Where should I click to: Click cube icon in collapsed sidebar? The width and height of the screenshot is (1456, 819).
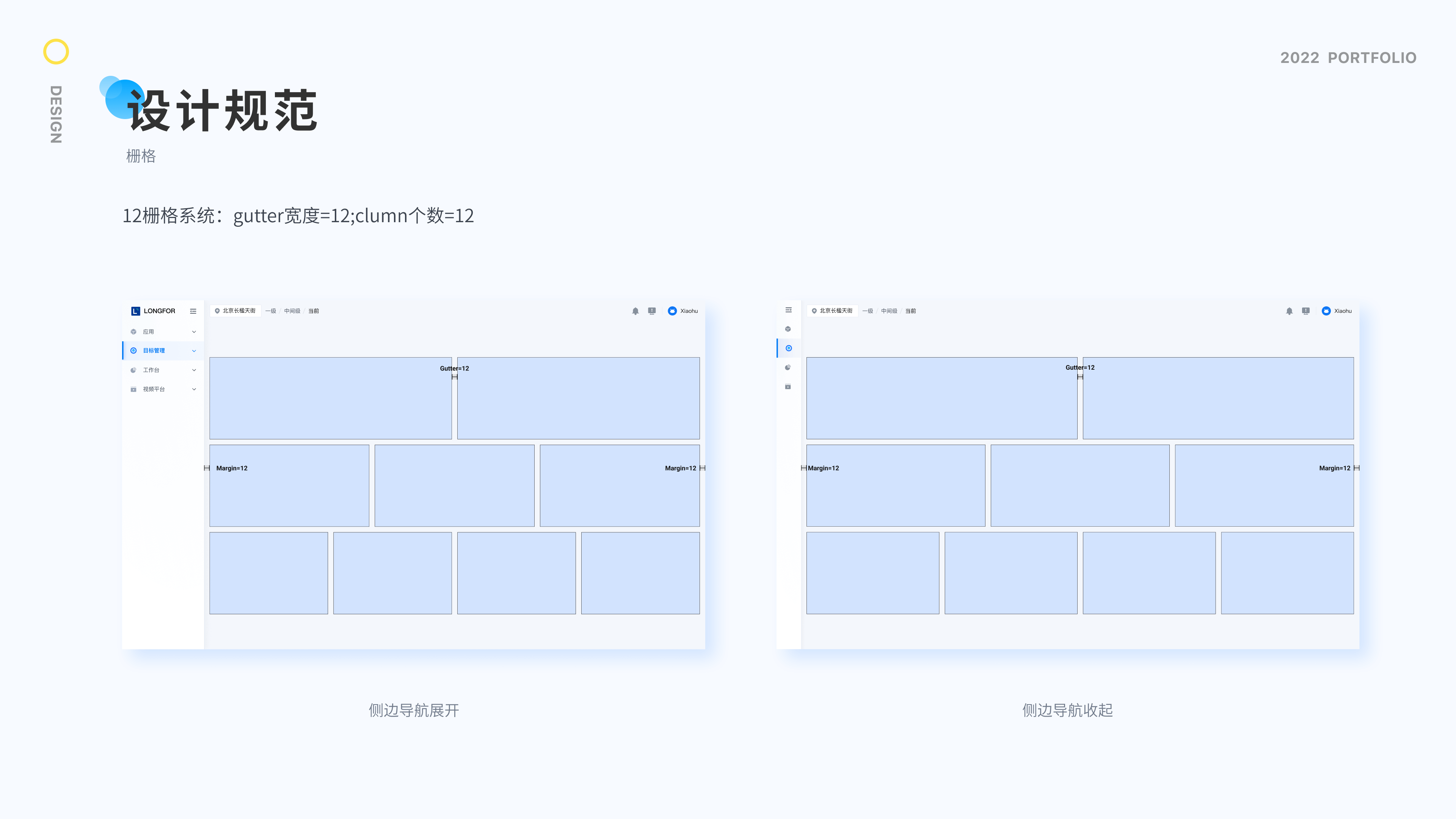[x=788, y=329]
